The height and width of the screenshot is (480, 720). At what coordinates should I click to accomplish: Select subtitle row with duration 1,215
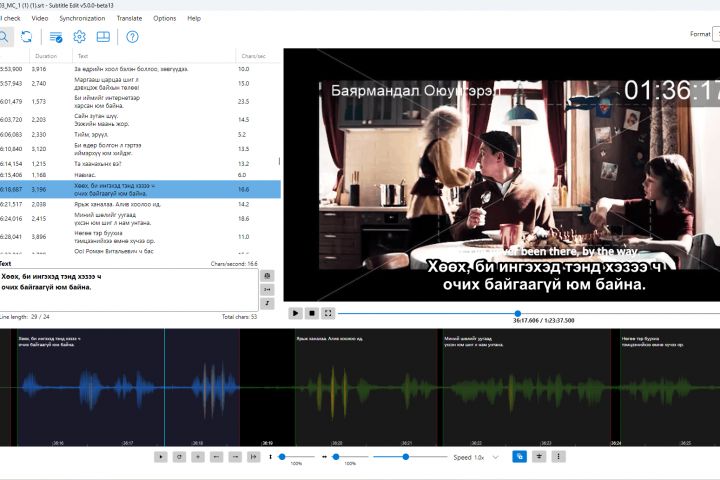tap(140, 164)
